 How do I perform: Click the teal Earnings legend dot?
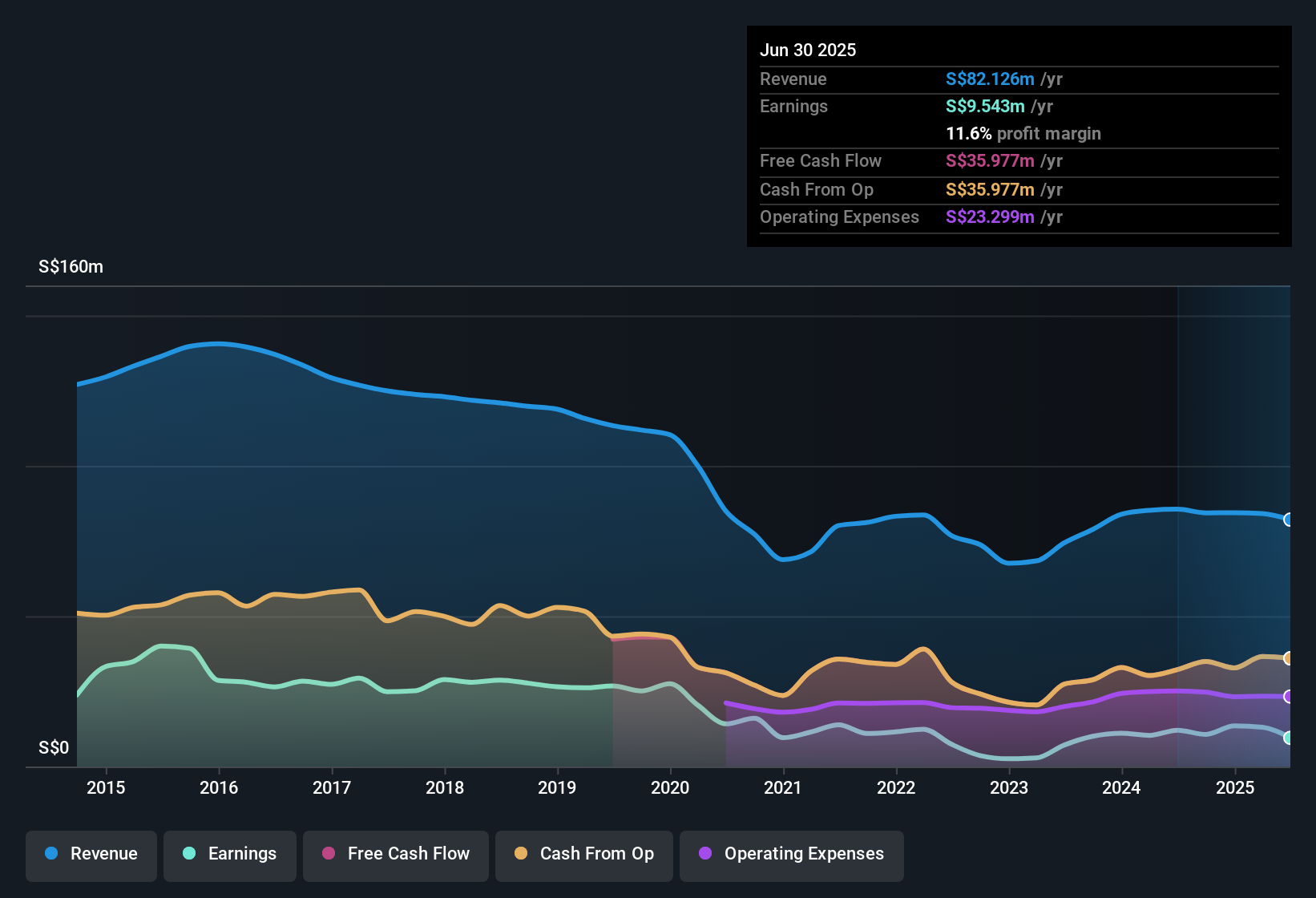click(189, 853)
